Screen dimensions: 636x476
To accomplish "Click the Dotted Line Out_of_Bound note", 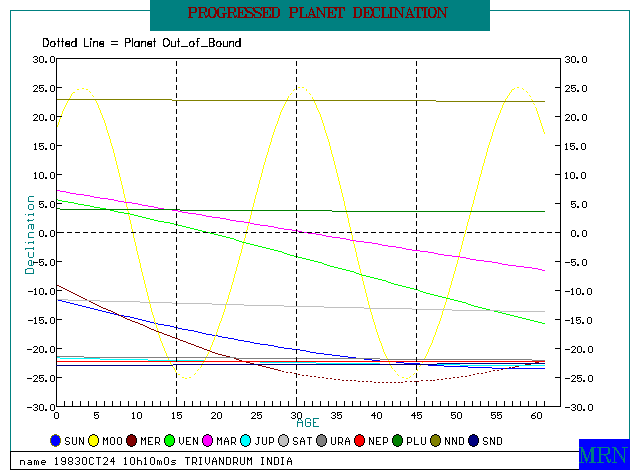I will (141, 44).
